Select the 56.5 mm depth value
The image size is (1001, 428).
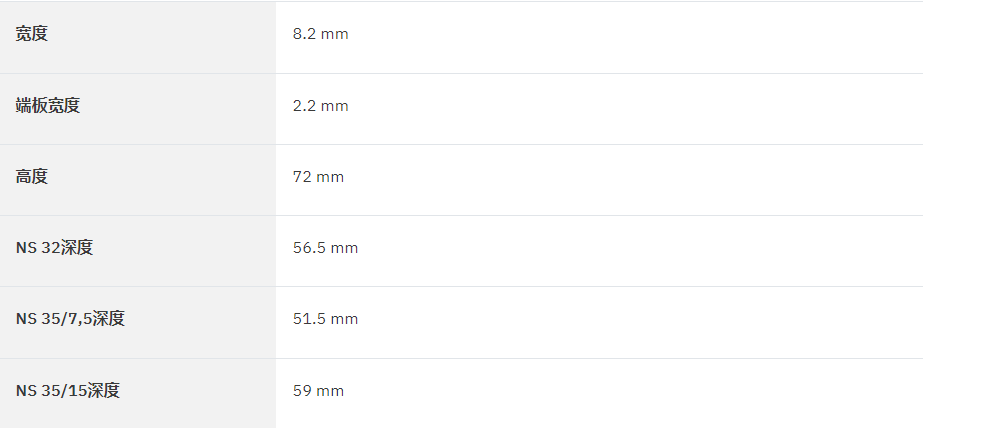(x=326, y=248)
